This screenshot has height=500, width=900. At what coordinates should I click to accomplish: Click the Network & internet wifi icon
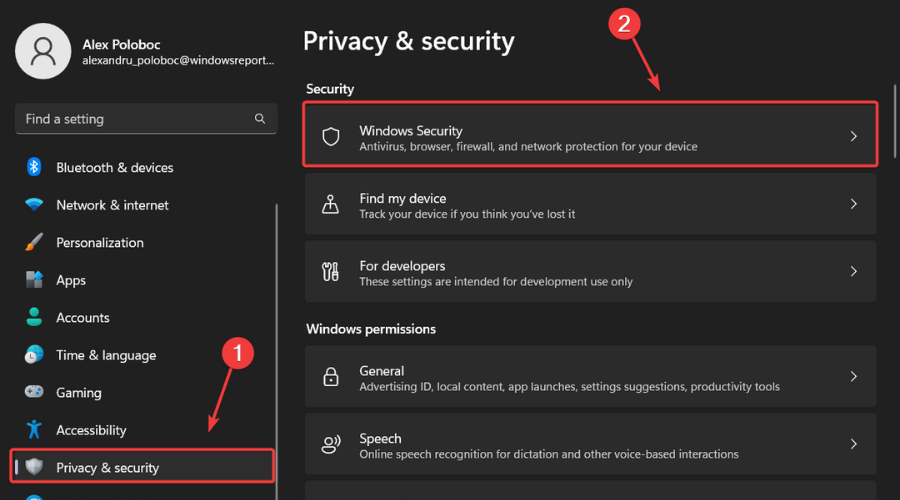tap(34, 204)
